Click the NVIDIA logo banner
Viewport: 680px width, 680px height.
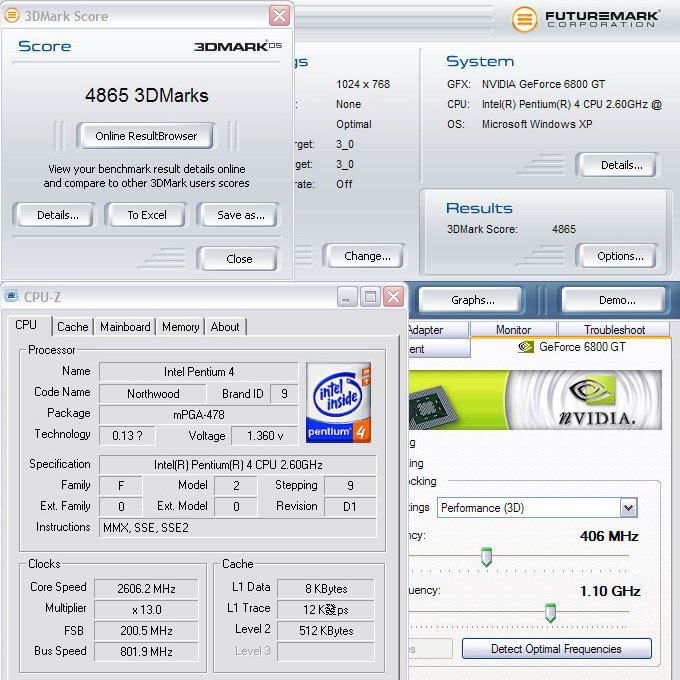coord(535,400)
